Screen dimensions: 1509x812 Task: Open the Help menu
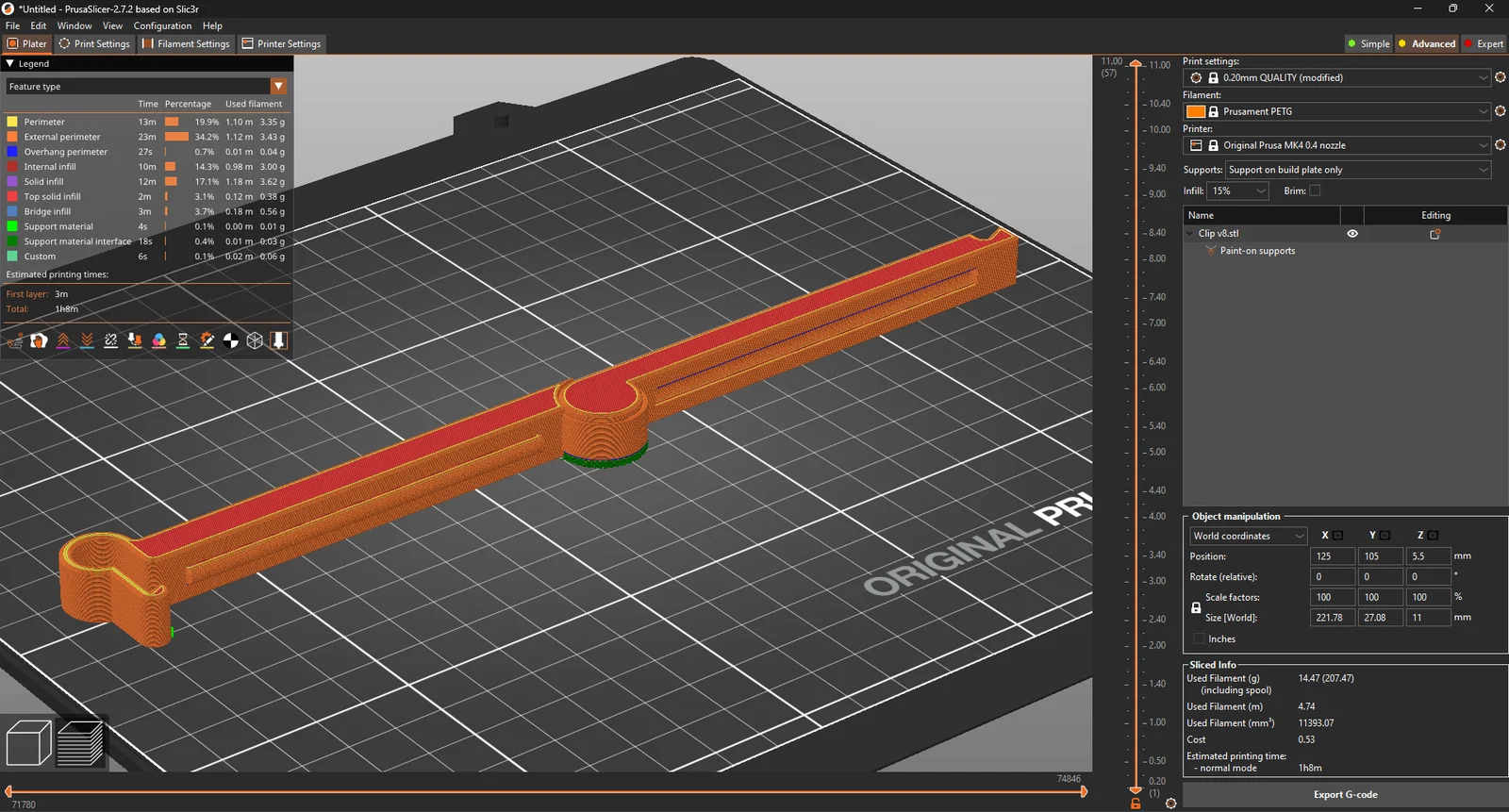[213, 25]
